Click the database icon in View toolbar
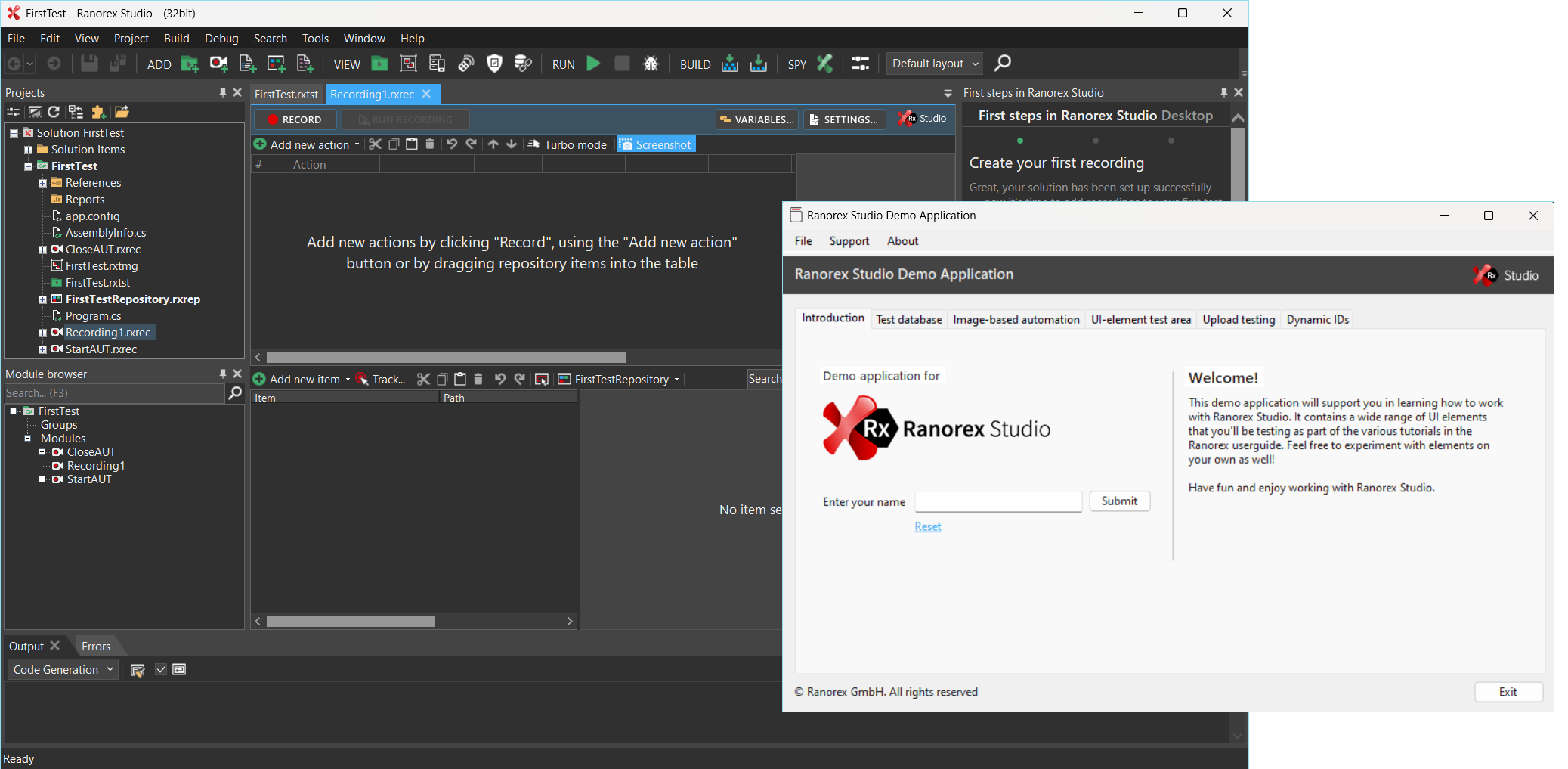The height and width of the screenshot is (769, 1568). tap(522, 64)
